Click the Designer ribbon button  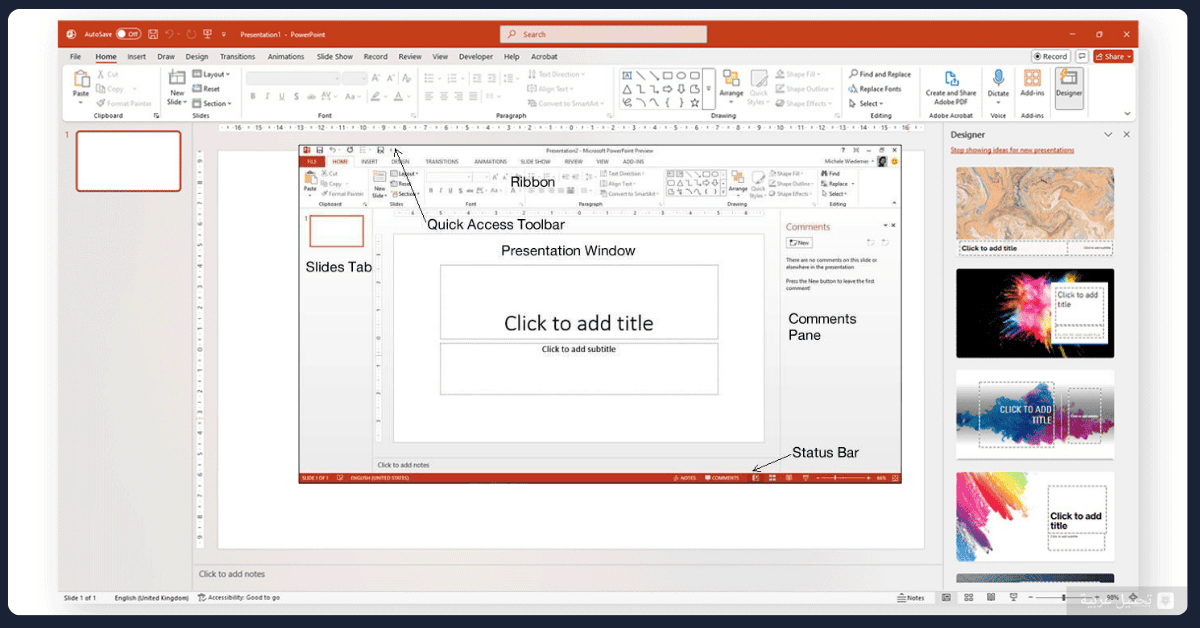[x=1069, y=87]
